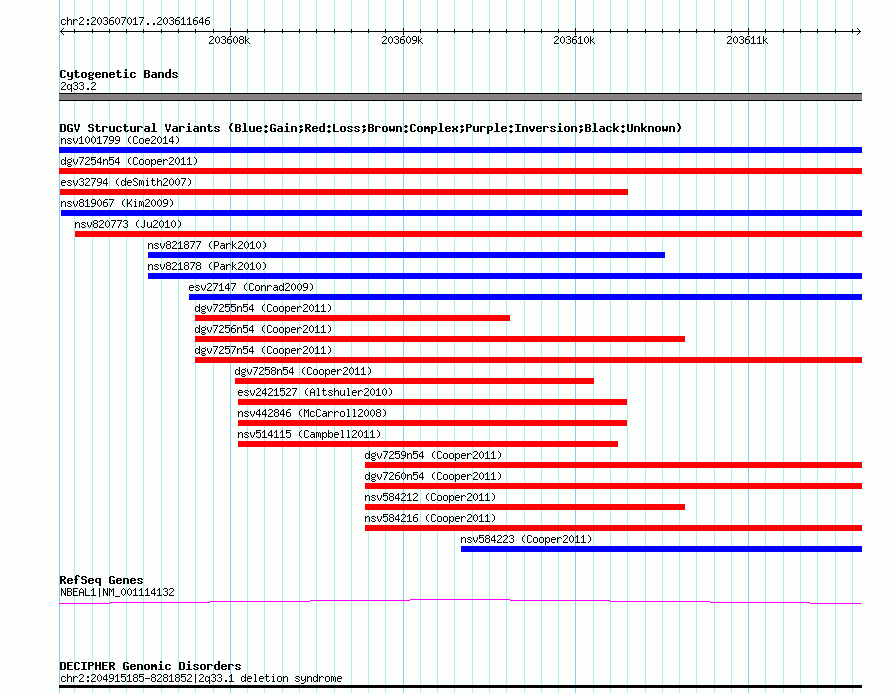Open the esv32794 (deSmith2007) variant
Screen dimensions: 890x693
pos(126,182)
